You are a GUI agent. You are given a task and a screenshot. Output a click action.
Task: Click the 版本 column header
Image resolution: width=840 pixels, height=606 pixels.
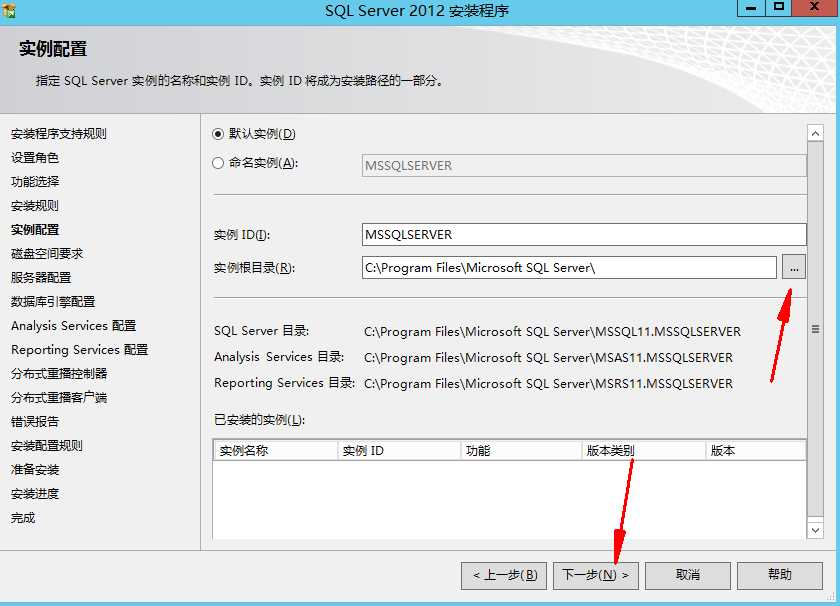755,451
